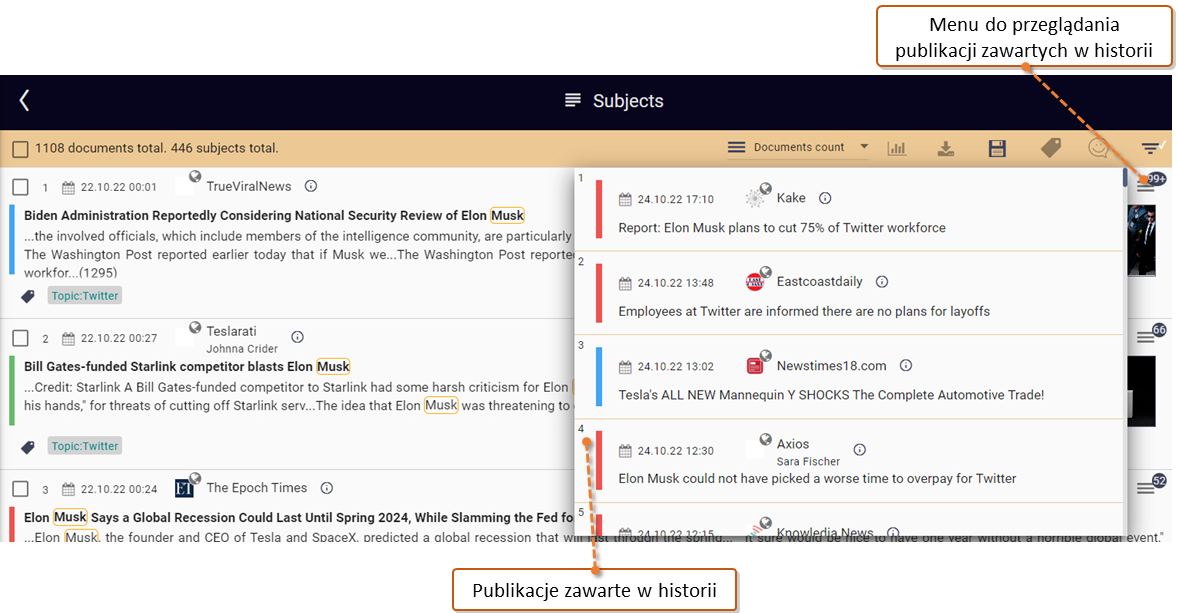Click the publications popup scrollbar

point(1125,178)
